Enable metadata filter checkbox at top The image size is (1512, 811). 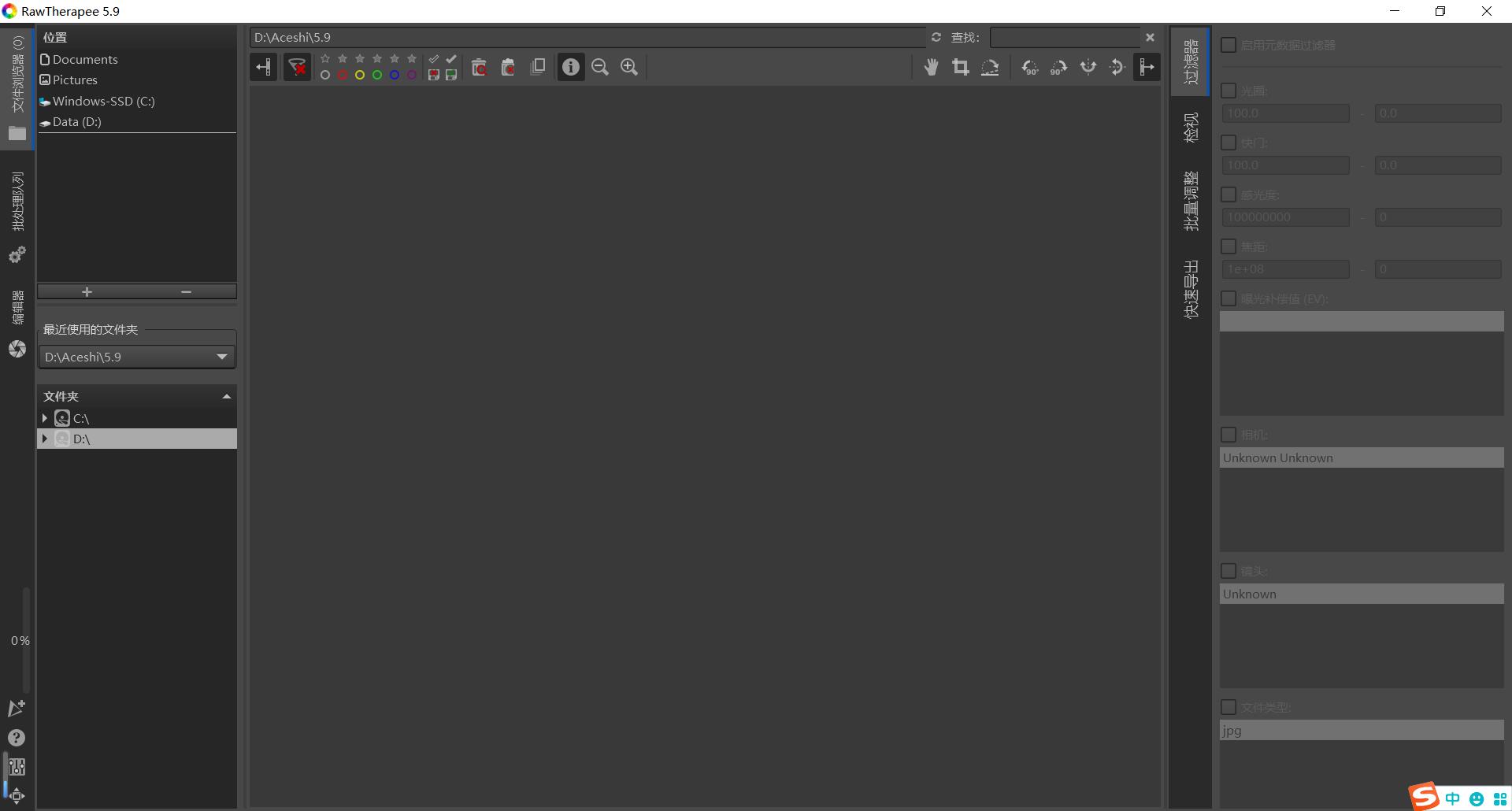(x=1228, y=45)
